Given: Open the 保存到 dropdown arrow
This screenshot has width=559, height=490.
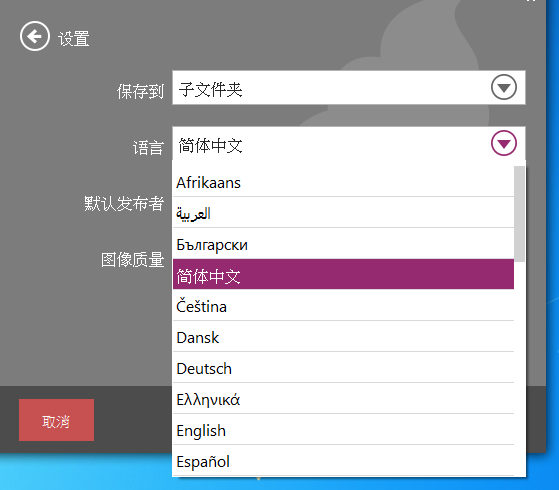Looking at the screenshot, I should [503, 87].
